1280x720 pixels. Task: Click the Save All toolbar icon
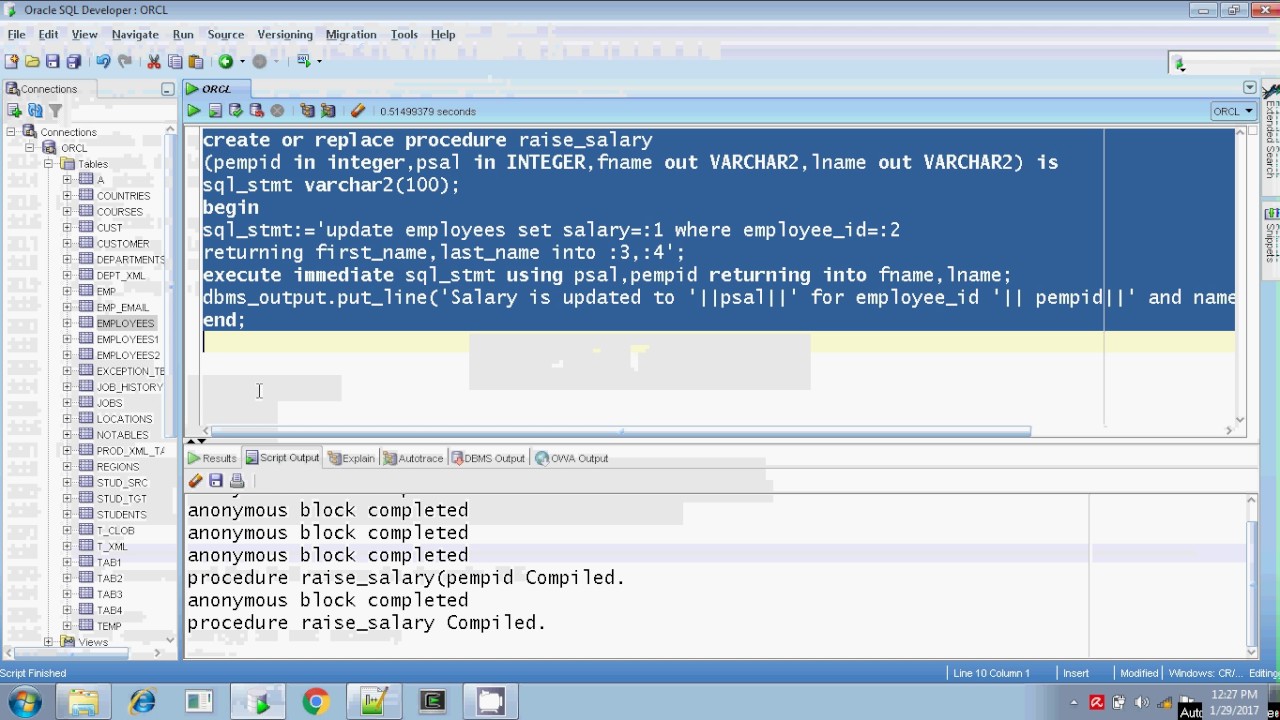73,61
